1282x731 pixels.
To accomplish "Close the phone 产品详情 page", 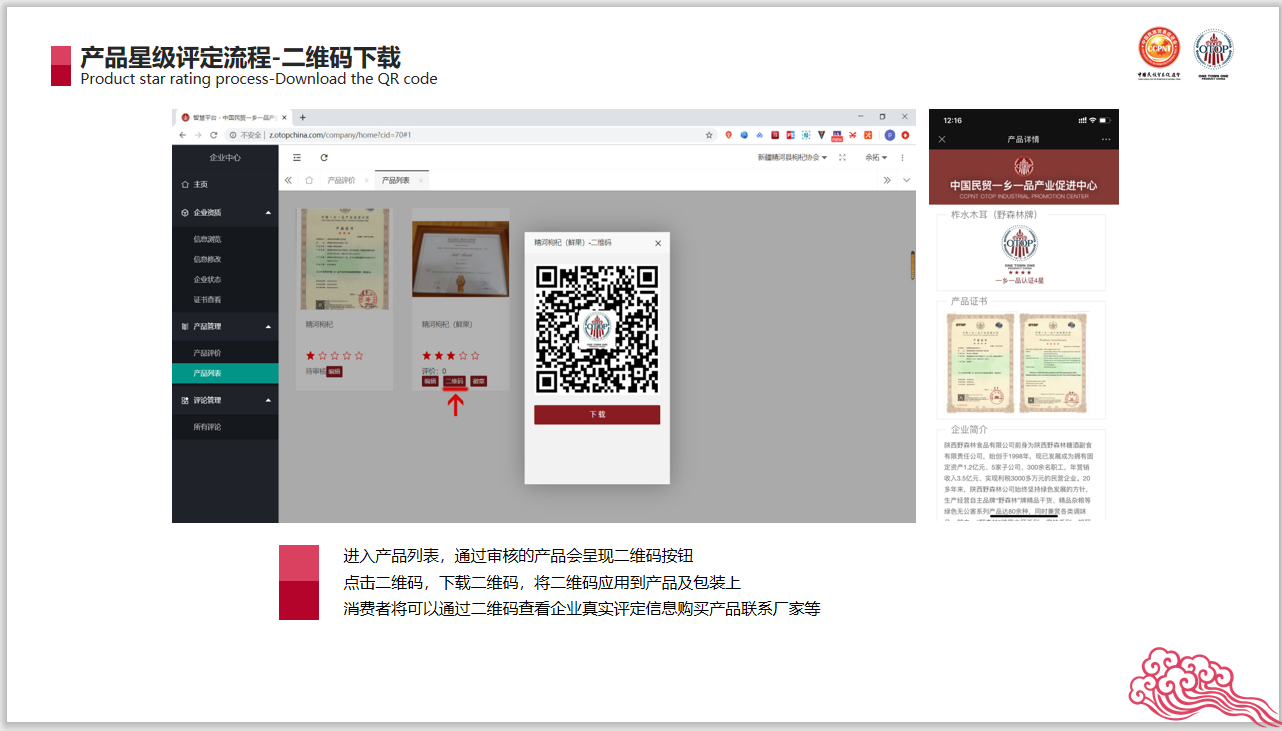I will [942, 139].
